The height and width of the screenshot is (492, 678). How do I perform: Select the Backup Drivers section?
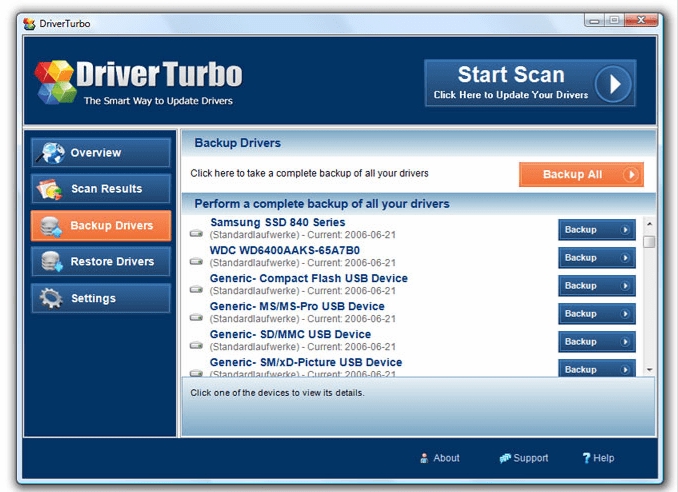(101, 226)
